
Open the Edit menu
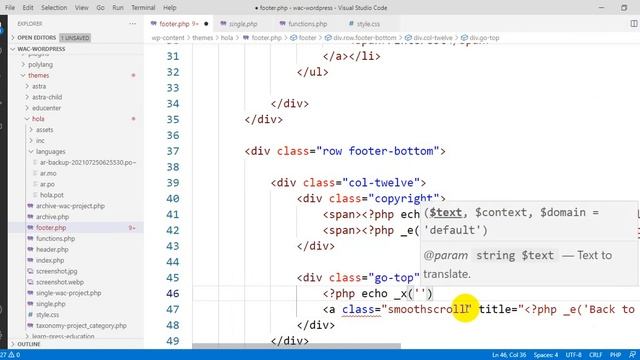(28, 8)
